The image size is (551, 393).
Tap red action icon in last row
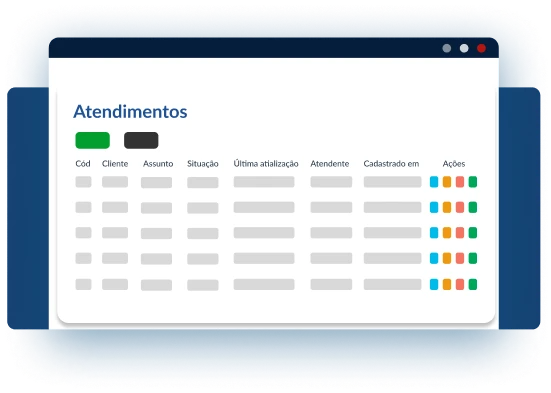(460, 284)
